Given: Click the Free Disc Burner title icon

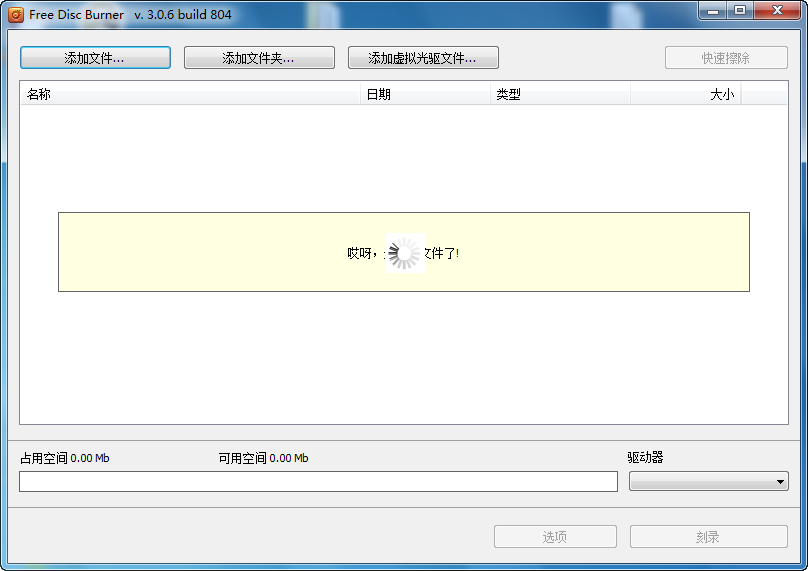Looking at the screenshot, I should click(x=16, y=14).
